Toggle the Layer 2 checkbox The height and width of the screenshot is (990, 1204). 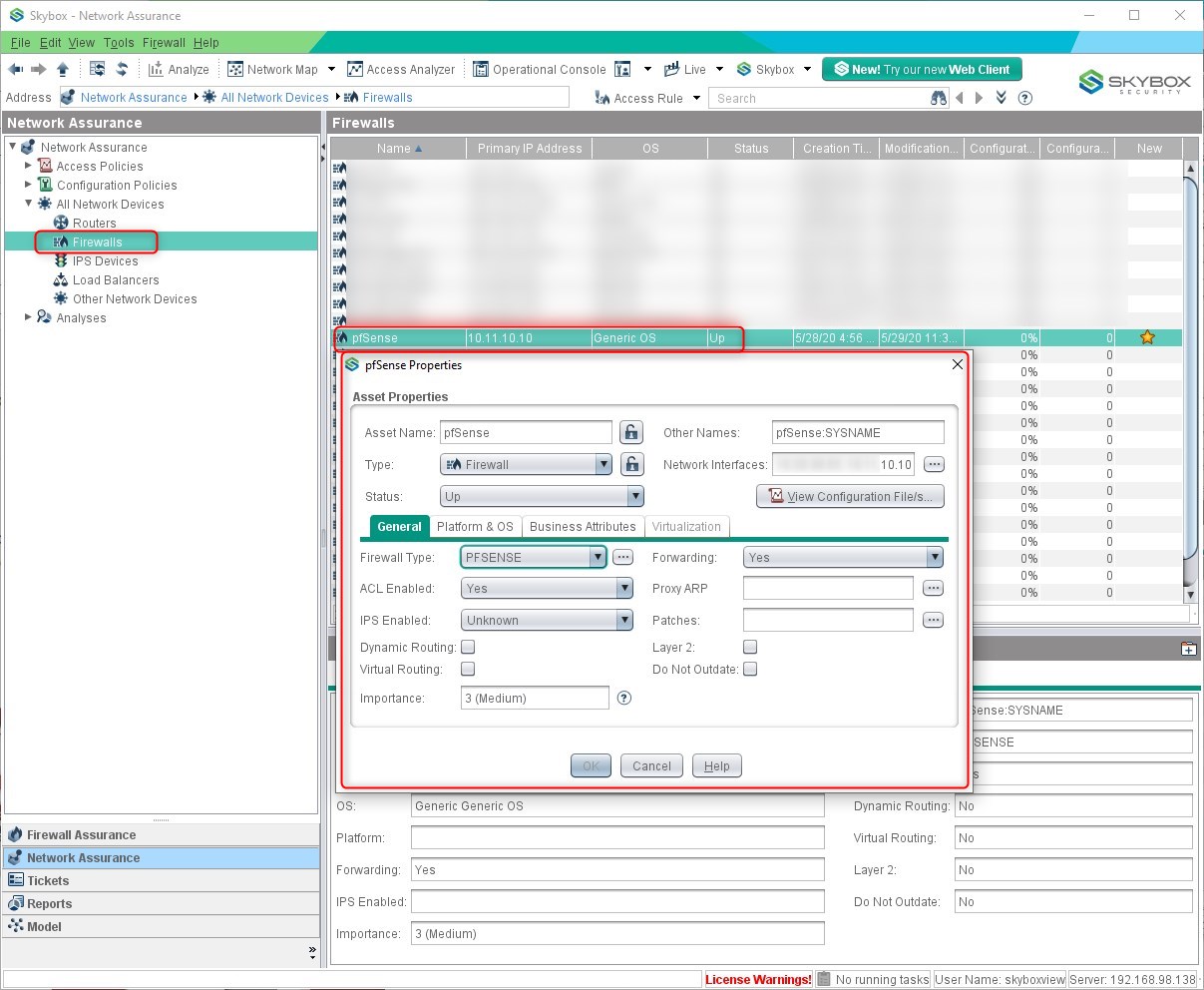click(750, 648)
